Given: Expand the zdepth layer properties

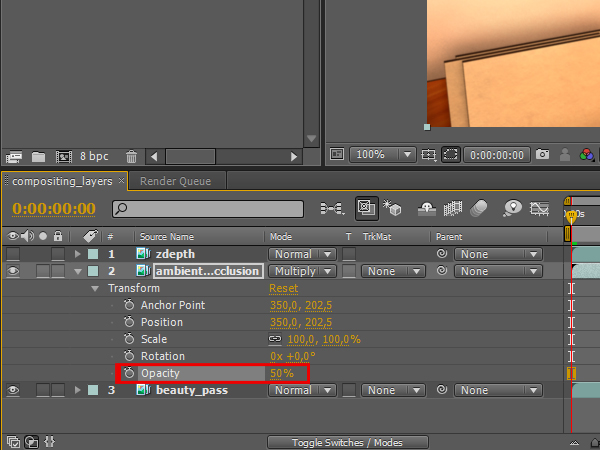Looking at the screenshot, I should coord(78,254).
